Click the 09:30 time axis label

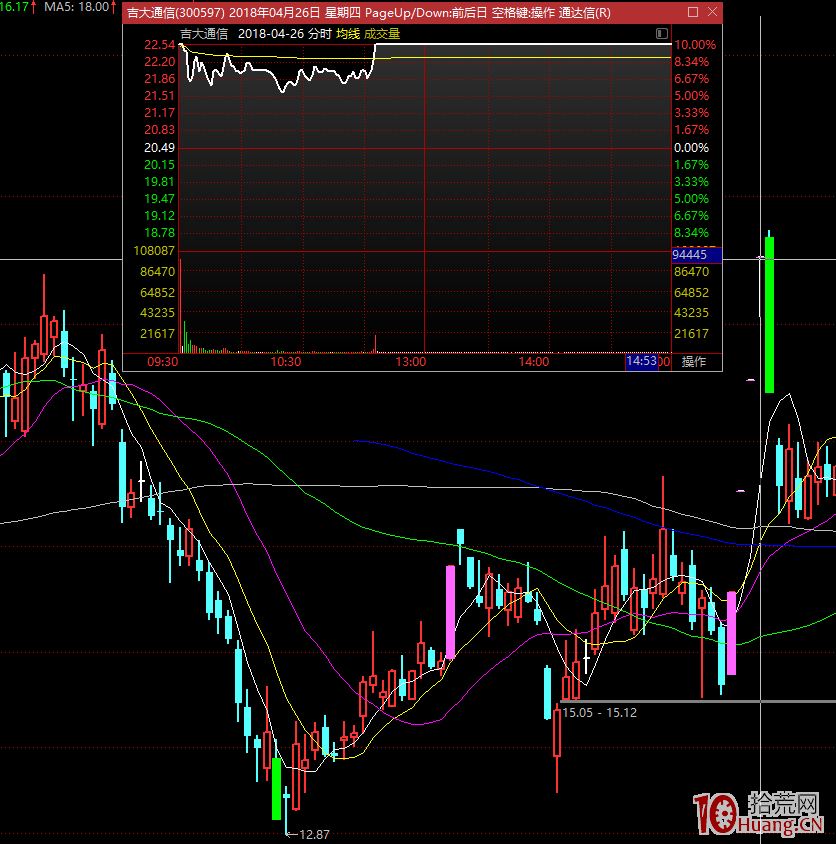click(163, 362)
